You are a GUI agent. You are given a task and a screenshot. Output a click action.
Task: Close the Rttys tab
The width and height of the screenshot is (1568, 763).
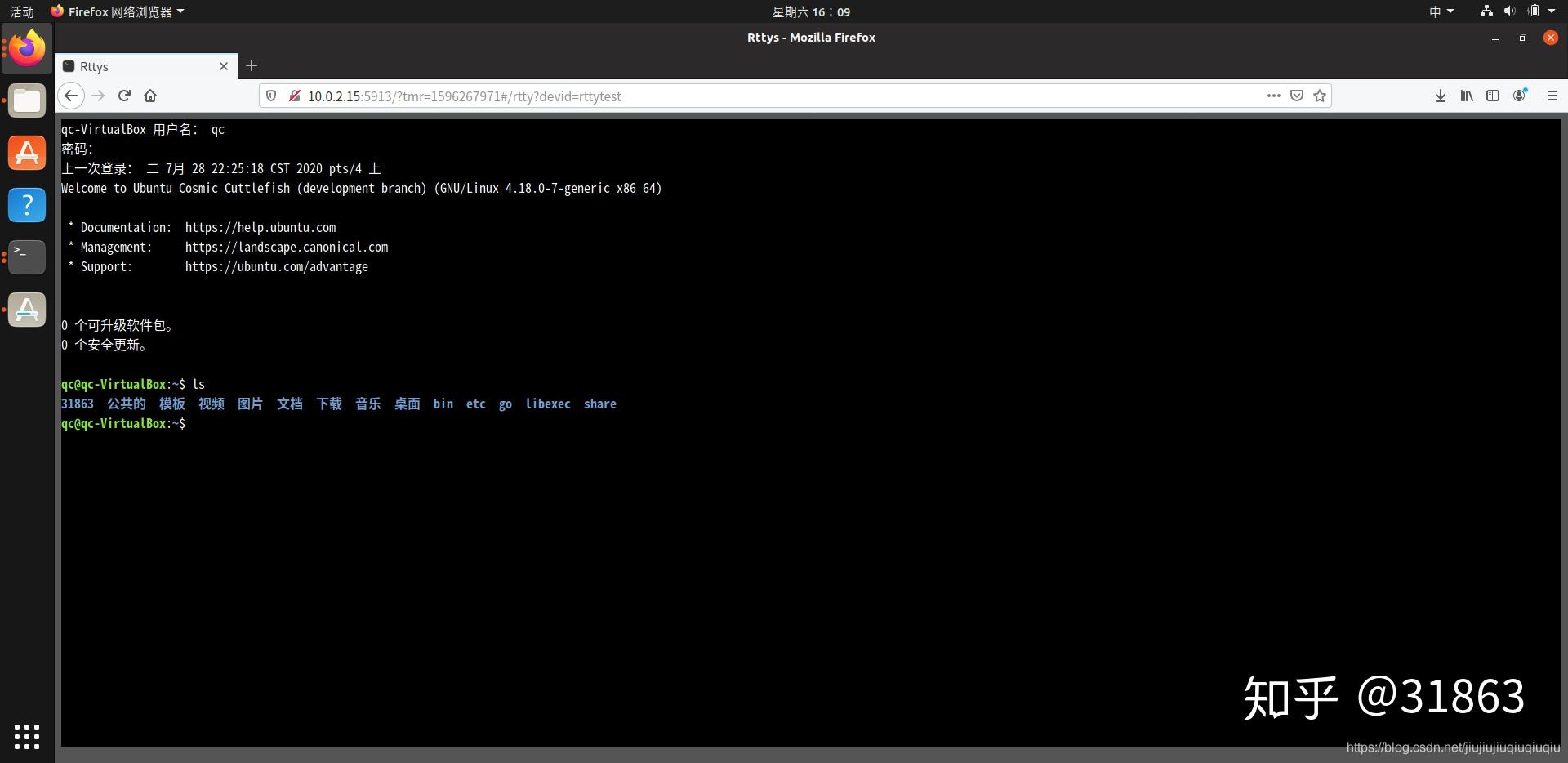[224, 66]
